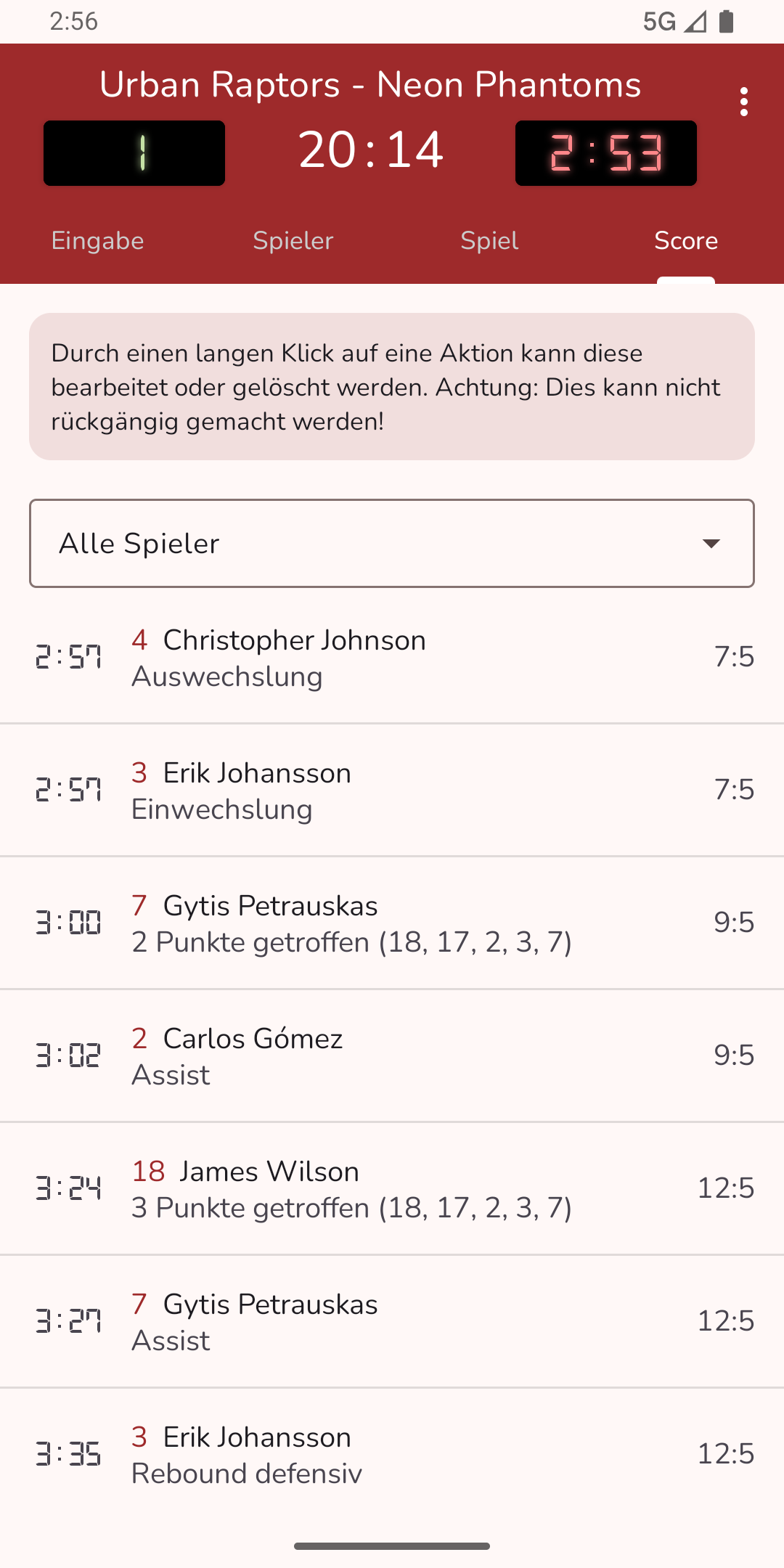
Task: Tap the 20:14 game score
Action: pyautogui.click(x=370, y=150)
